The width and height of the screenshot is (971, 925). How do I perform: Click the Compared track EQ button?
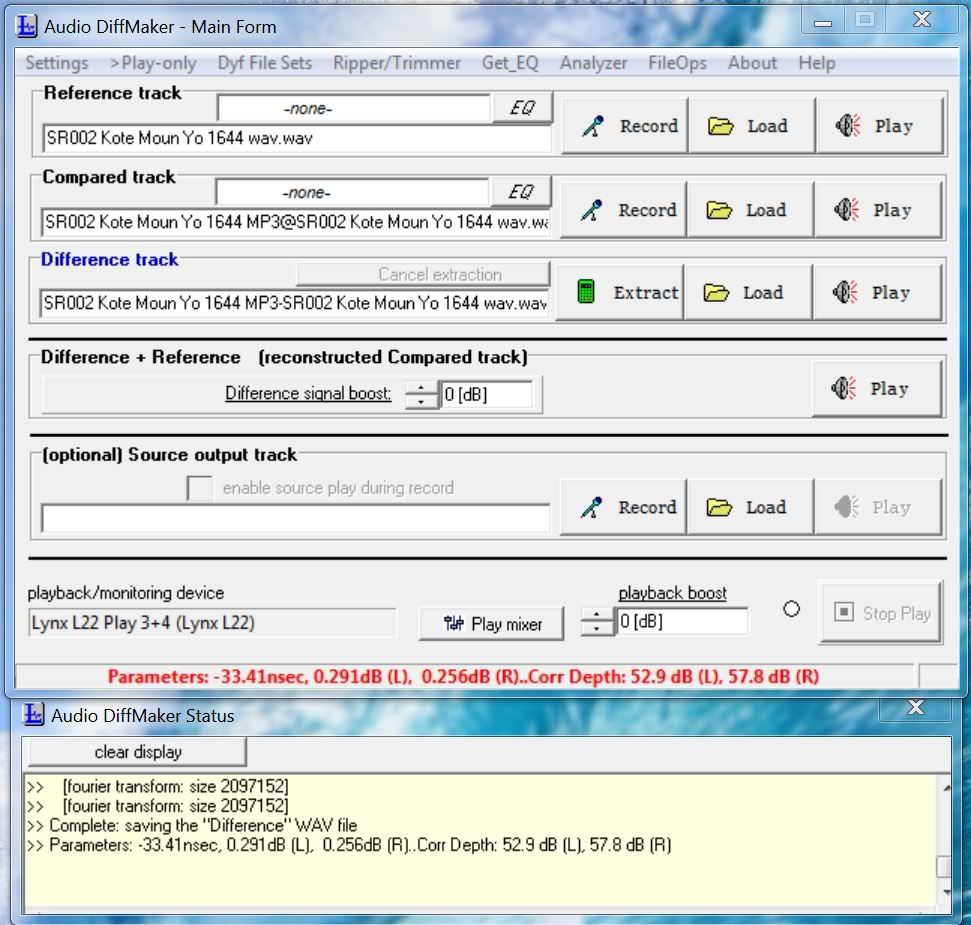coord(520,192)
